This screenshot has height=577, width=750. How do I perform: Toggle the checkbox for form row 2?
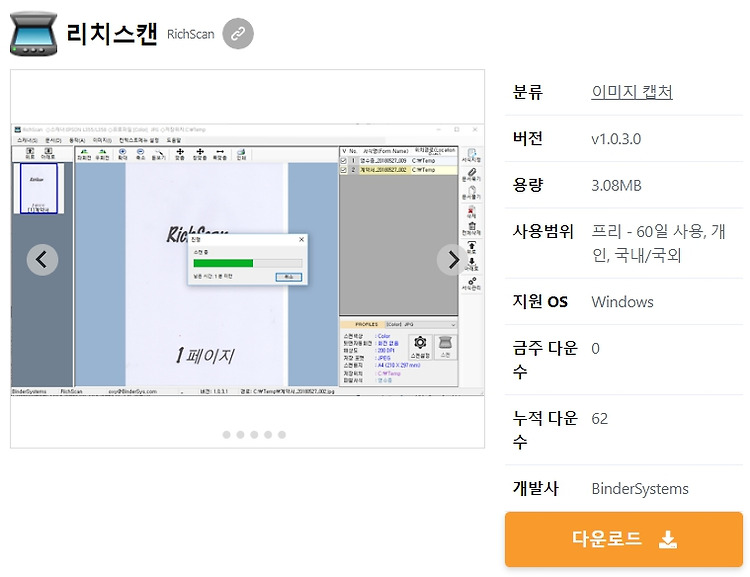coord(343,170)
